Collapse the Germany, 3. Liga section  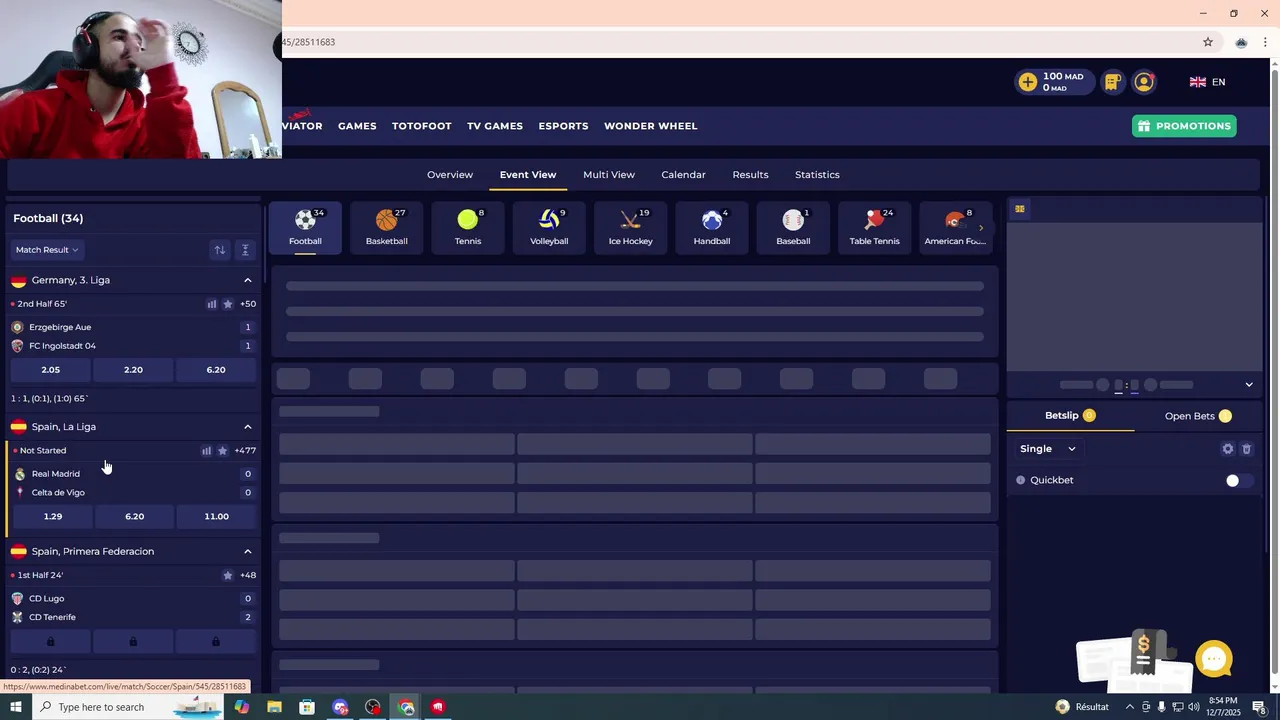pos(248,280)
